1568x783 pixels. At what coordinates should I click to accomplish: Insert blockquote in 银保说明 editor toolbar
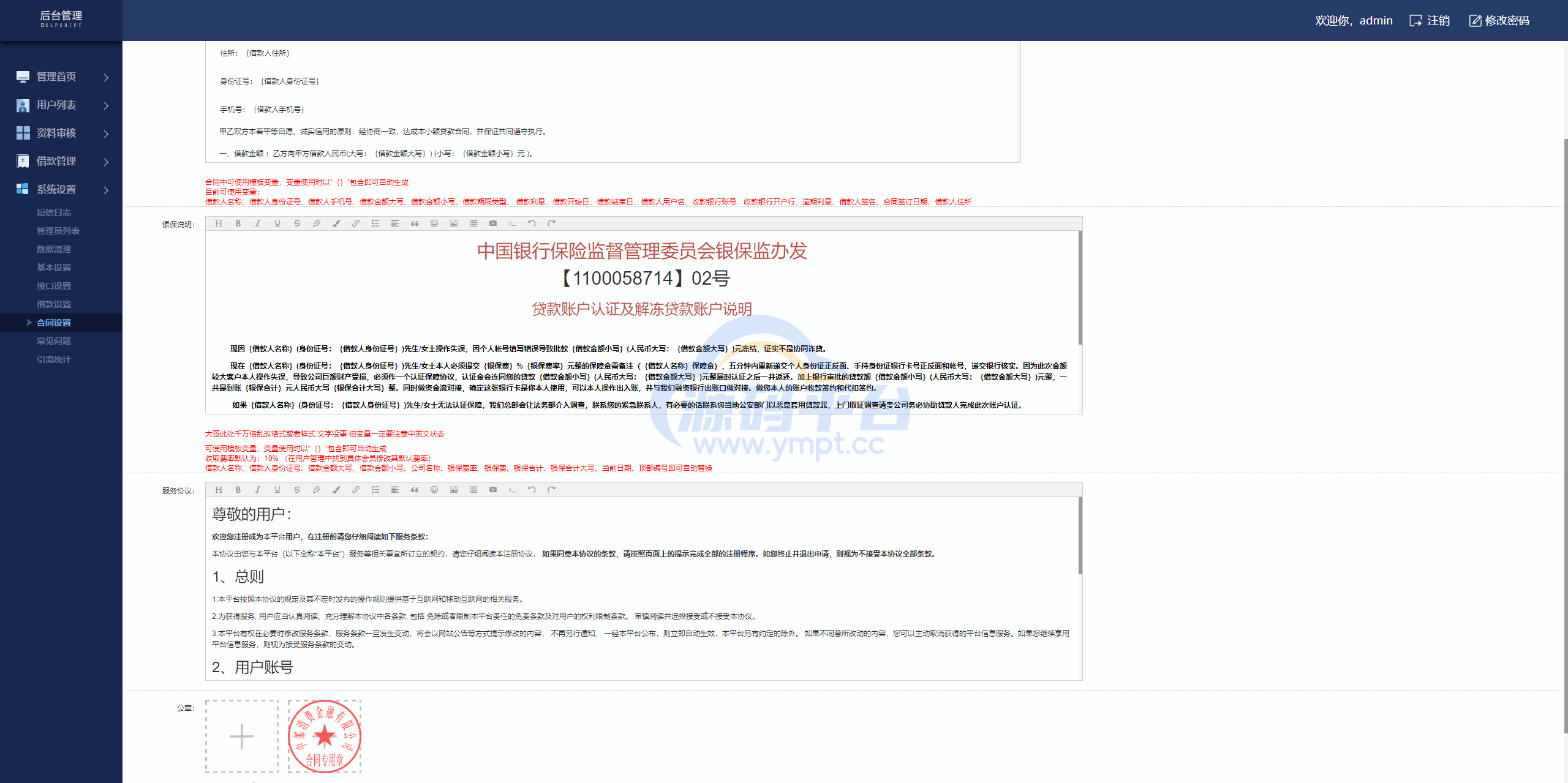(415, 223)
